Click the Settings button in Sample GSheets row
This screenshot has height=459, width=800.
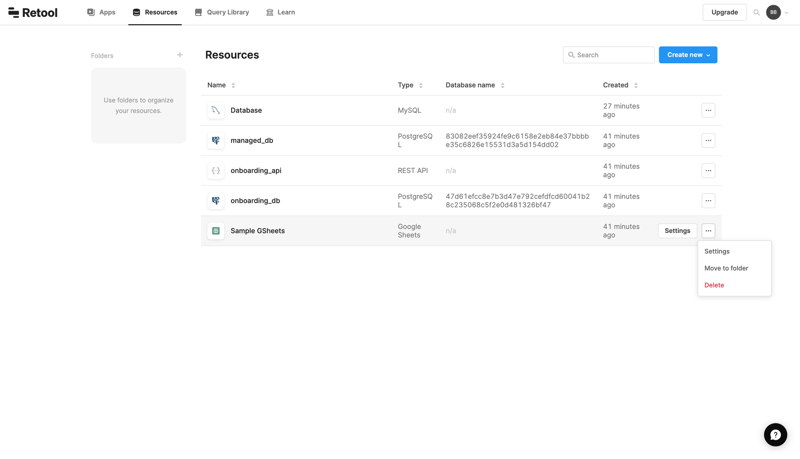pyautogui.click(x=677, y=231)
